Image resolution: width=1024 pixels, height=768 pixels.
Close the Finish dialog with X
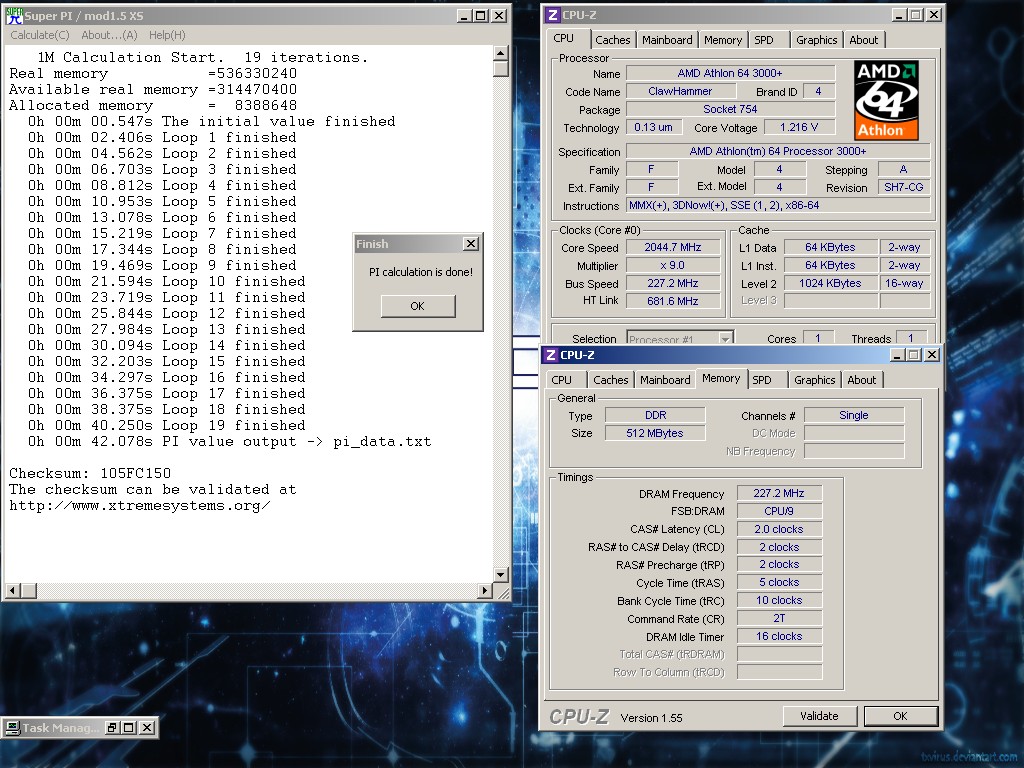471,244
